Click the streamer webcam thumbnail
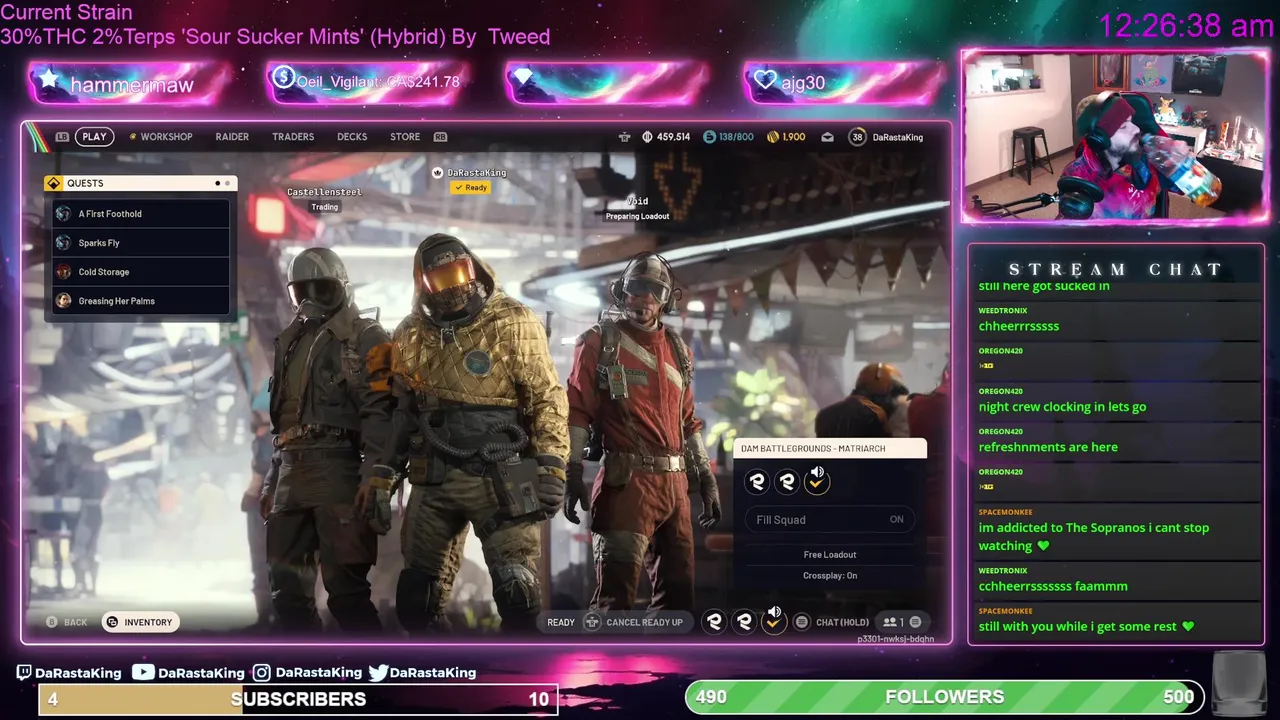1280x720 pixels. (x=1114, y=136)
